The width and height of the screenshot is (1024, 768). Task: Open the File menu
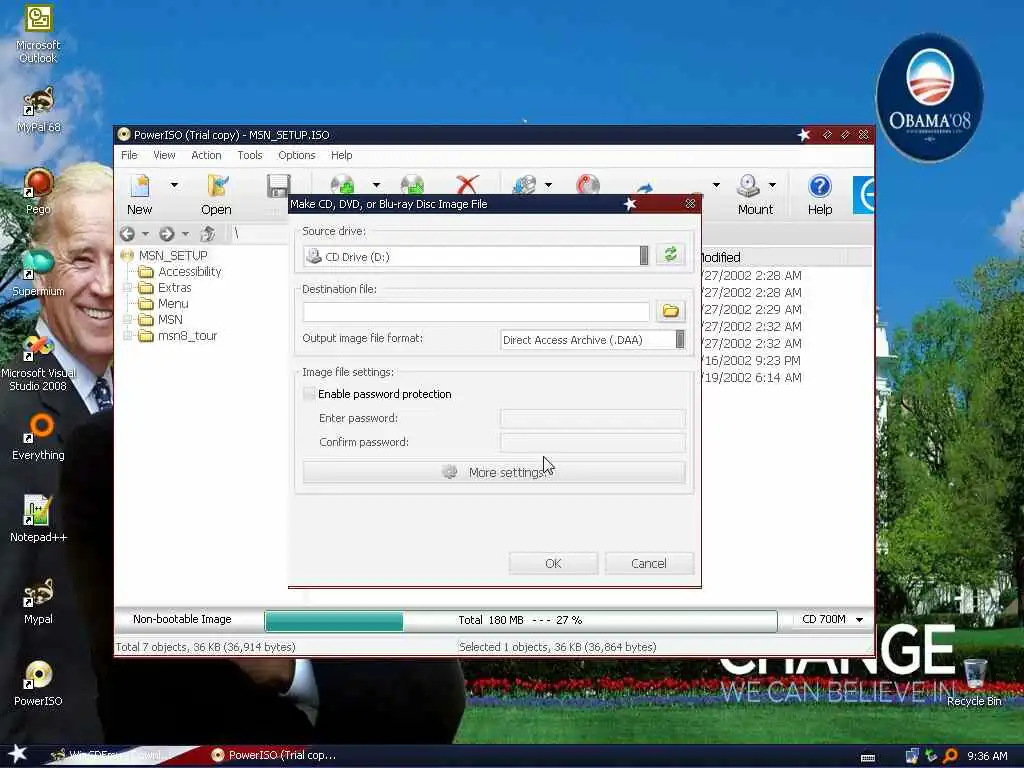pos(129,155)
